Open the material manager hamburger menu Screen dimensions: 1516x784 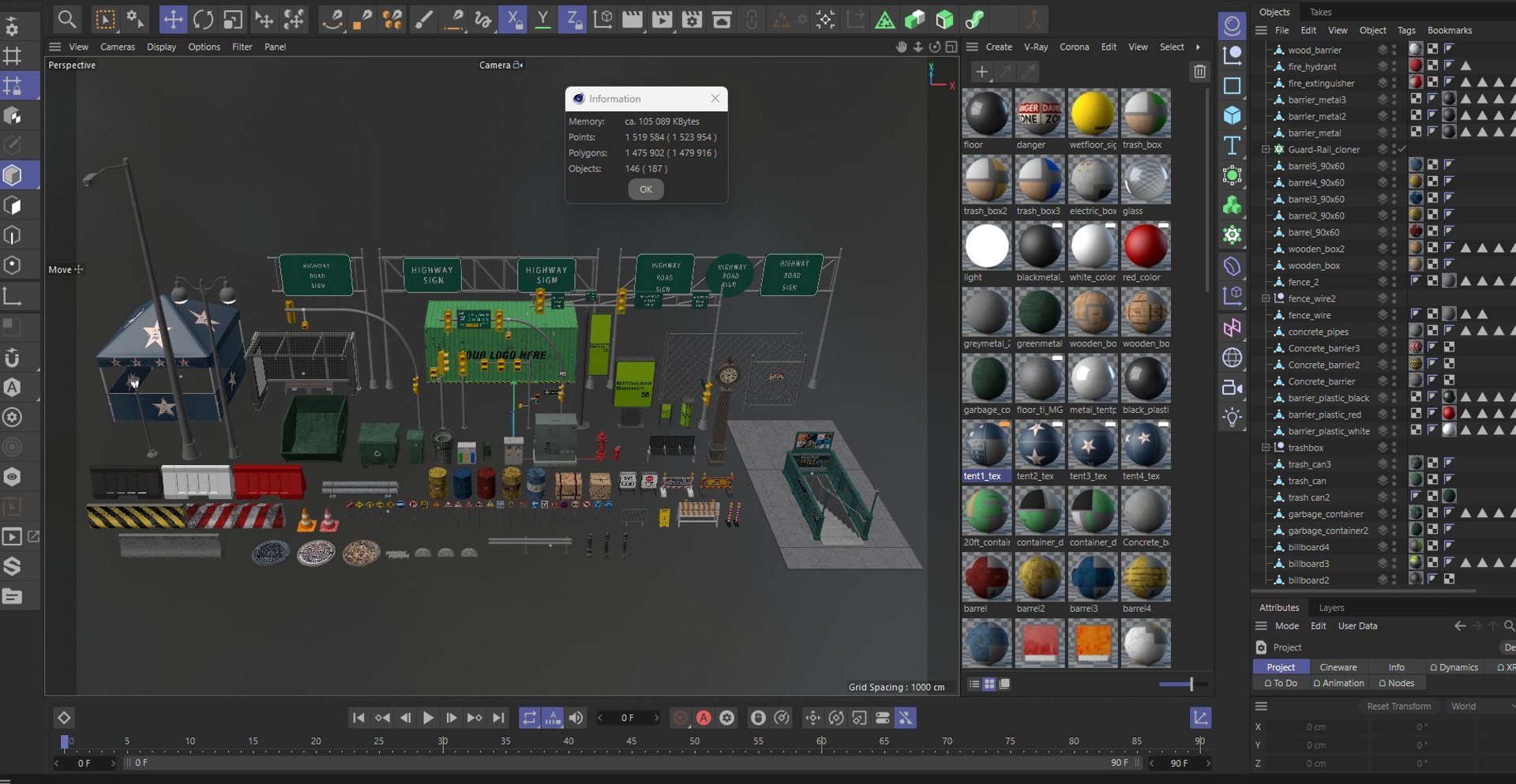tap(972, 47)
